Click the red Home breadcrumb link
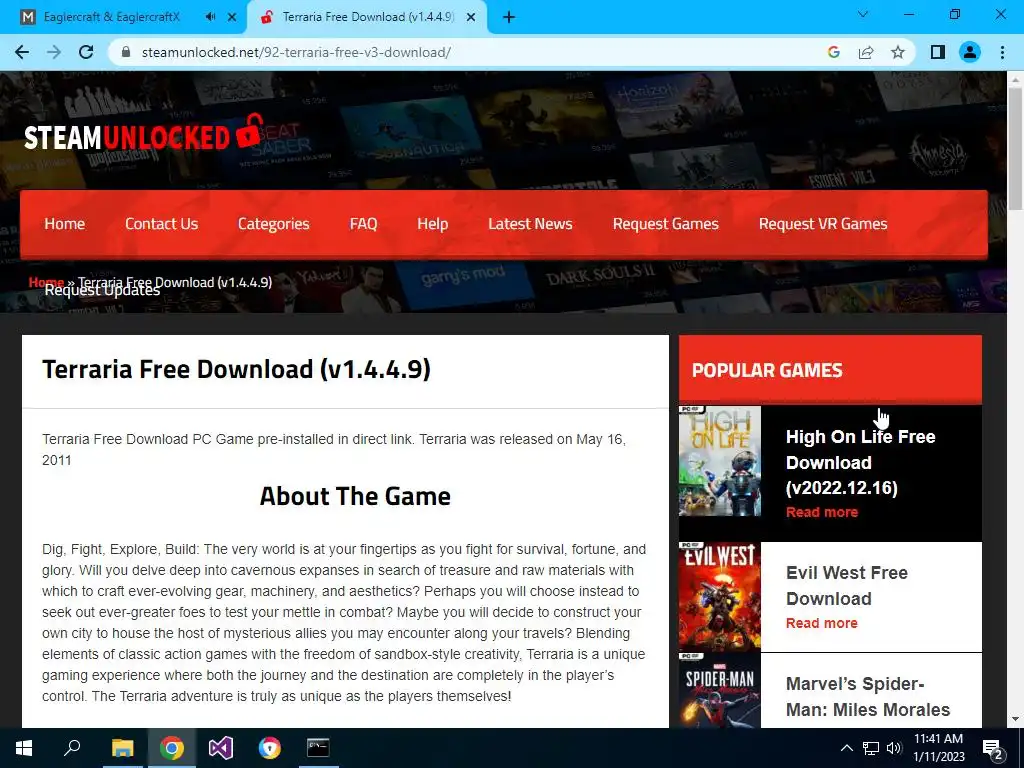This screenshot has width=1024, height=768. (46, 281)
